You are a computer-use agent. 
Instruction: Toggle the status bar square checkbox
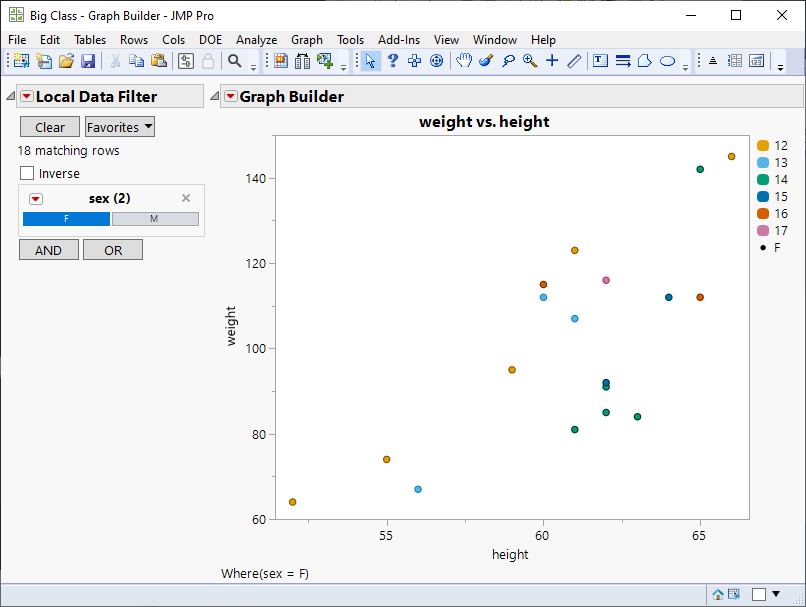[x=759, y=595]
